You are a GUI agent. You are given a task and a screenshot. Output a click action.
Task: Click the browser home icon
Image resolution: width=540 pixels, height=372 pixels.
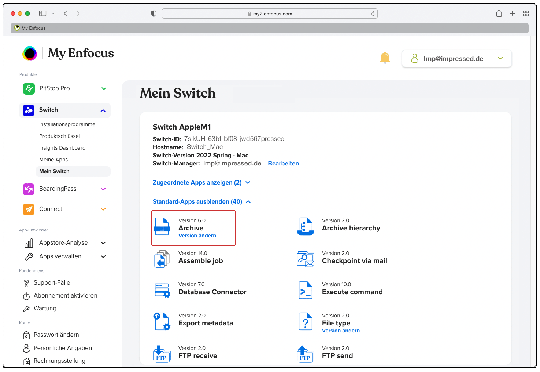click(x=499, y=14)
